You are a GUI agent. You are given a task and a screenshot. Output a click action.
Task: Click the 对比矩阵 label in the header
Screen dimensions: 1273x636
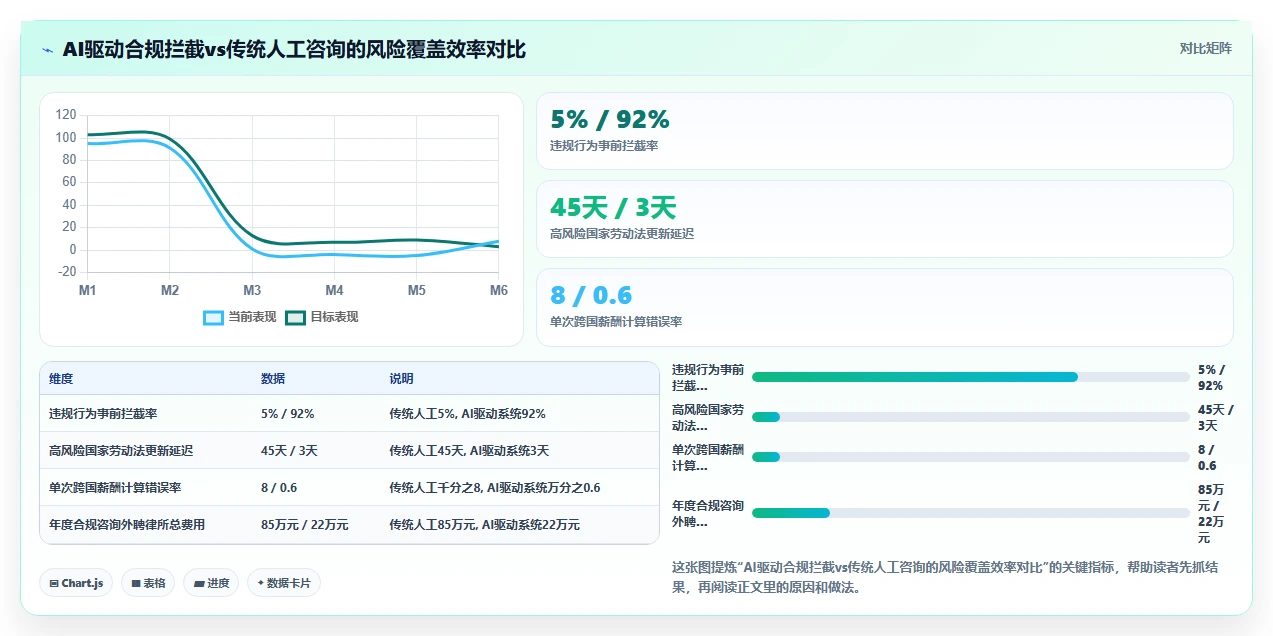(1205, 48)
